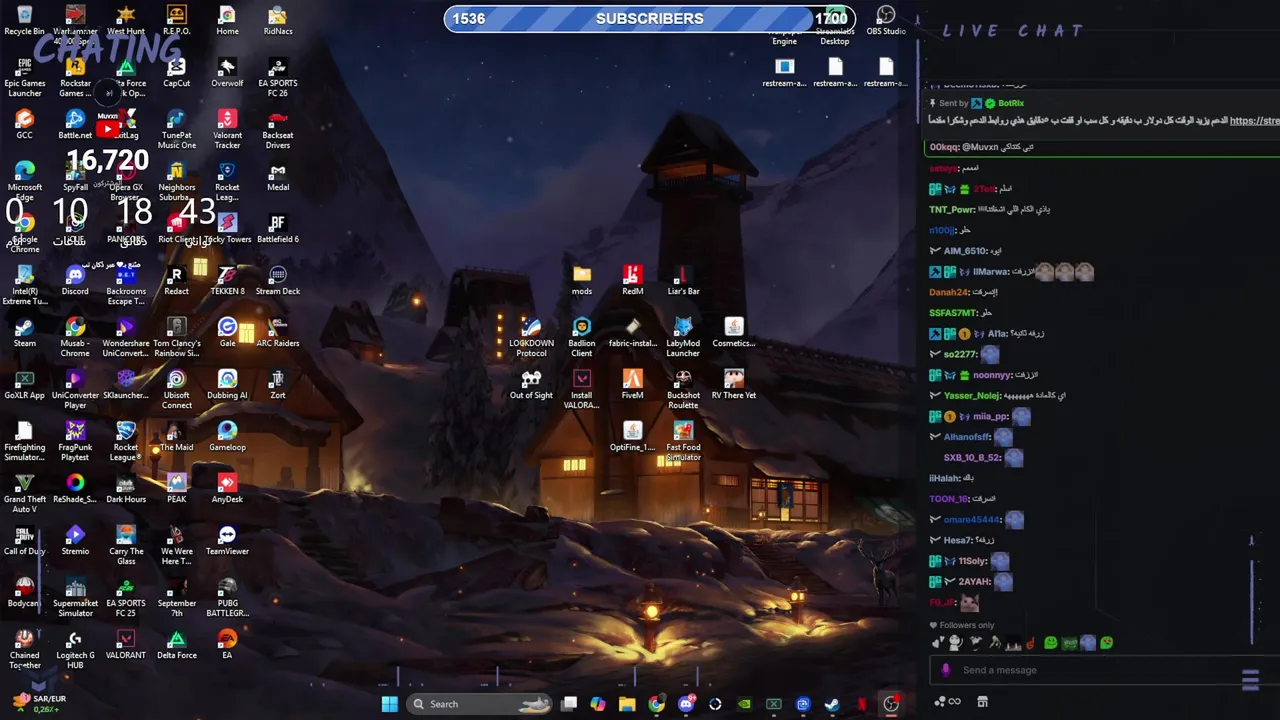Viewport: 1280px width, 720px height.
Task: Open GoXLR App desktop icon
Action: 24,384
